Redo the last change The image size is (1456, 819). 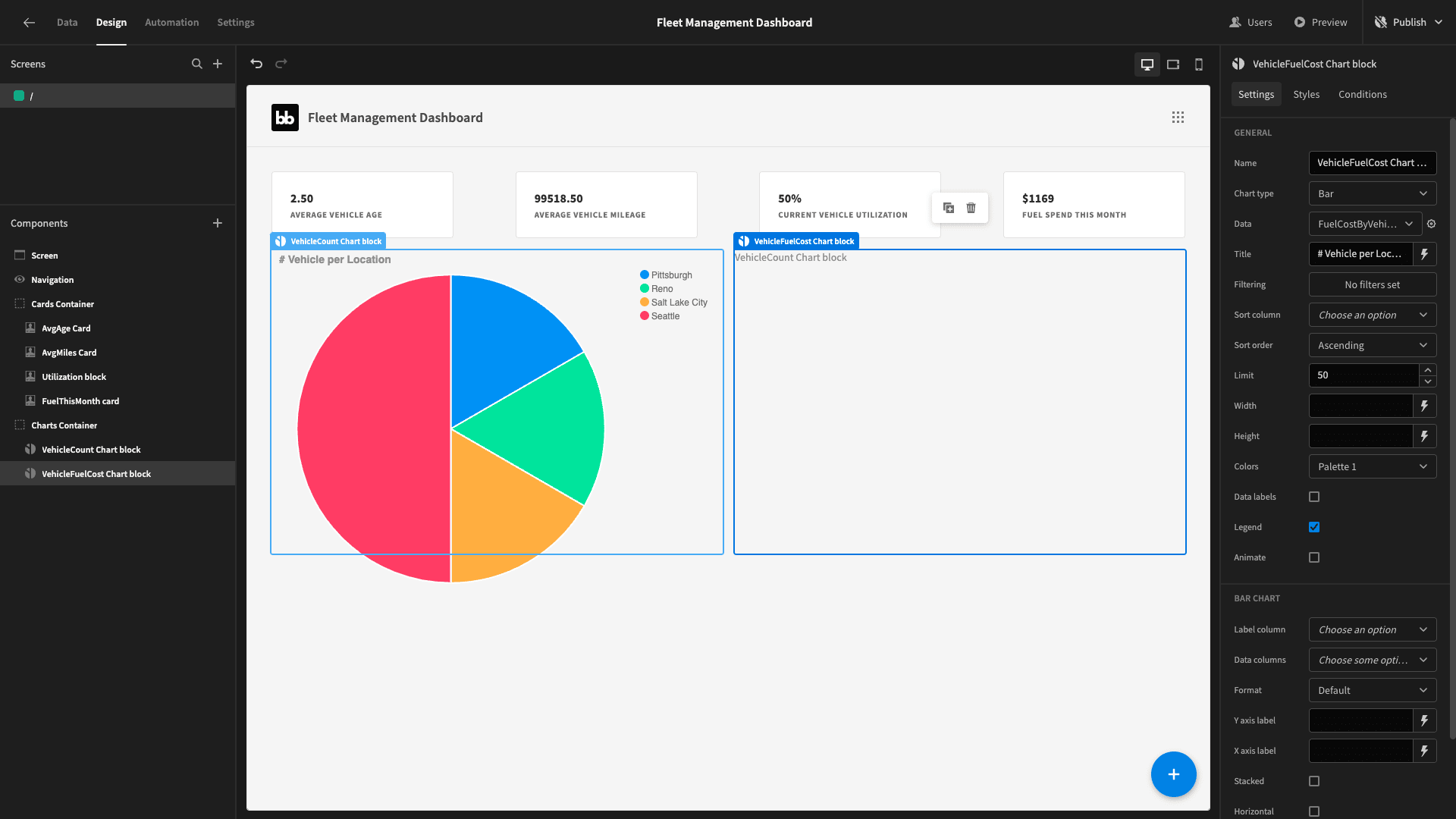pos(281,64)
